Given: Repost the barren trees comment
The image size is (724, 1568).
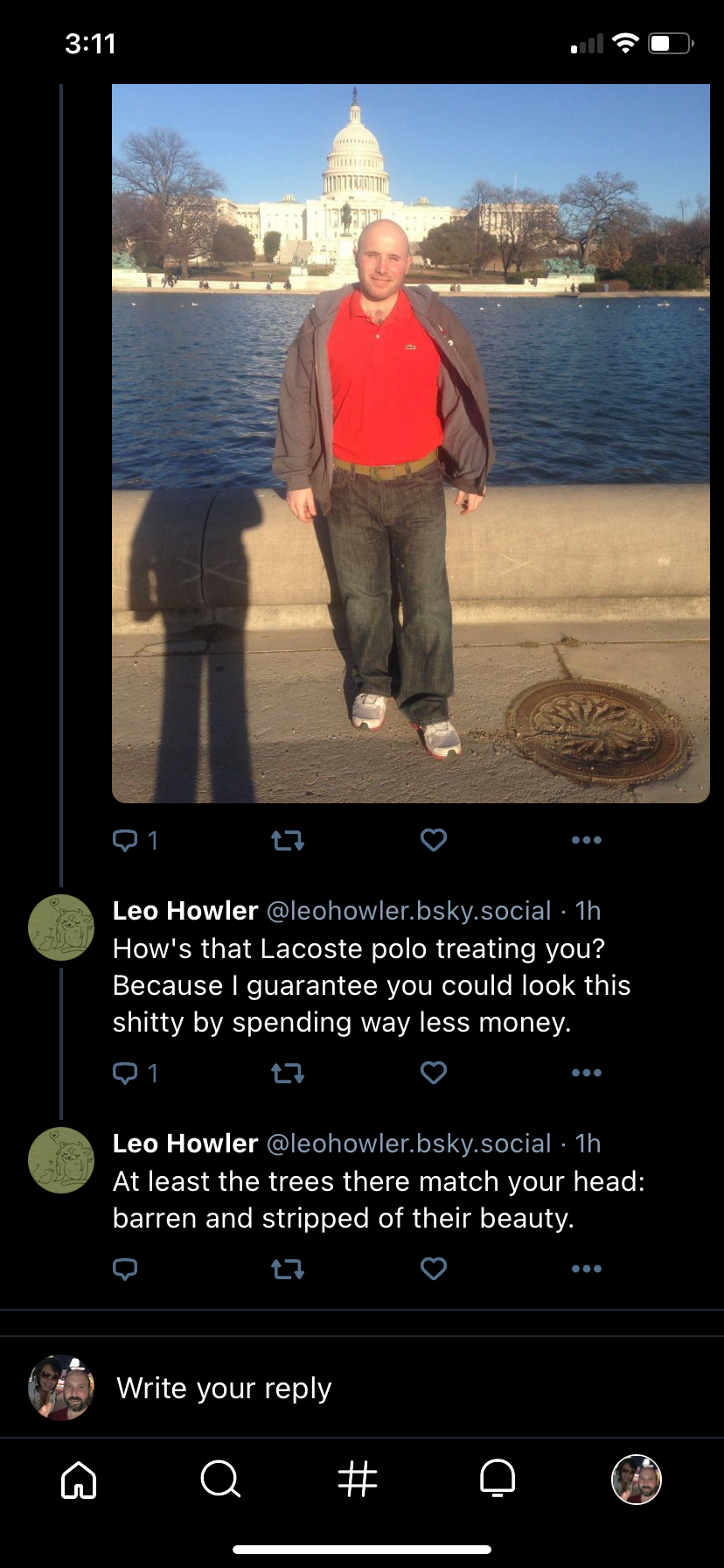Looking at the screenshot, I should click(288, 1269).
